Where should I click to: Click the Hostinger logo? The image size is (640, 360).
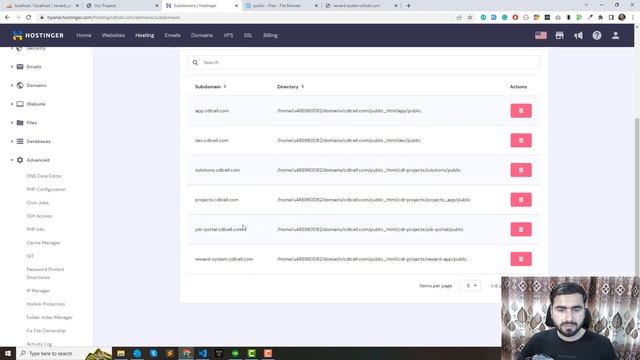(x=38, y=36)
